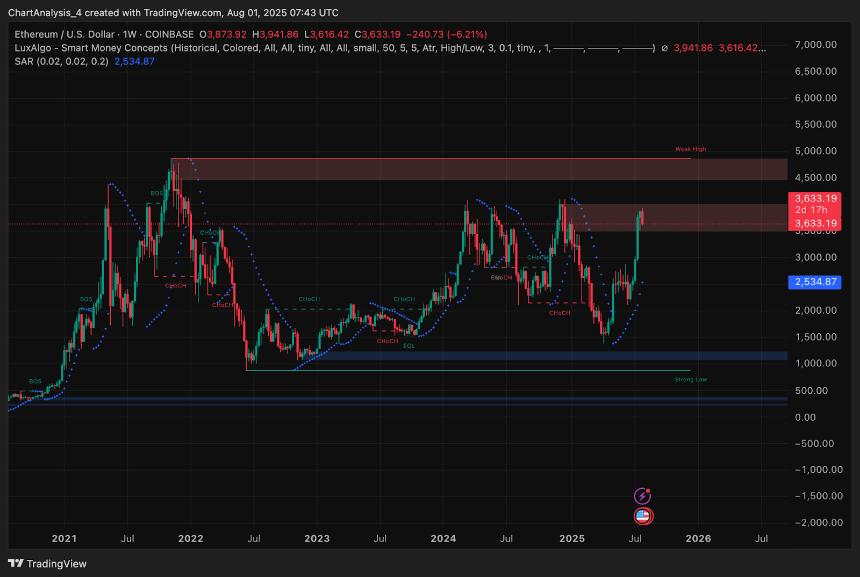Click the purple lightning event icon
The image size is (860, 577).
pyautogui.click(x=643, y=495)
